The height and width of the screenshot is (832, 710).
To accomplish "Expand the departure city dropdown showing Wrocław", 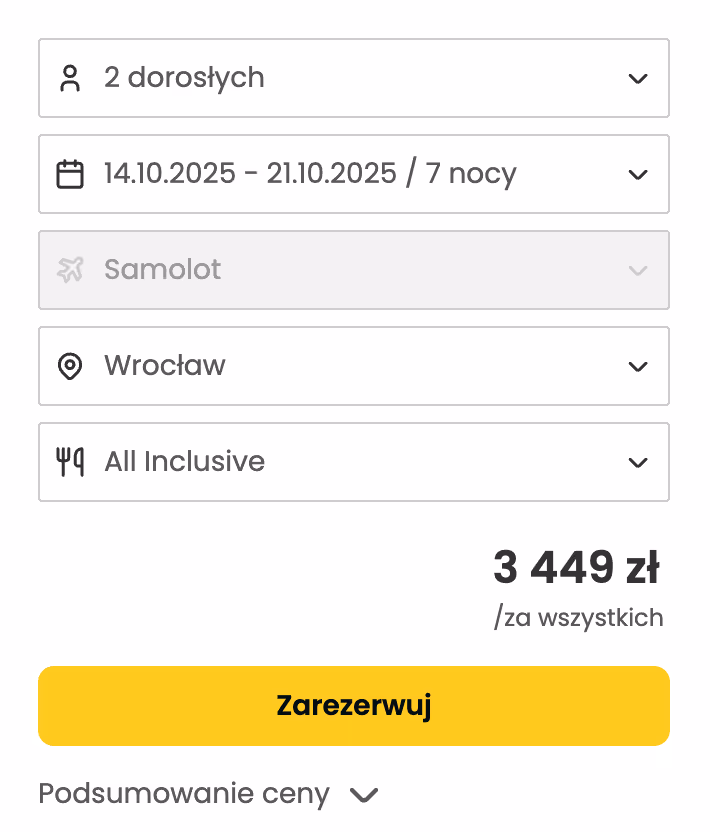I will [638, 365].
